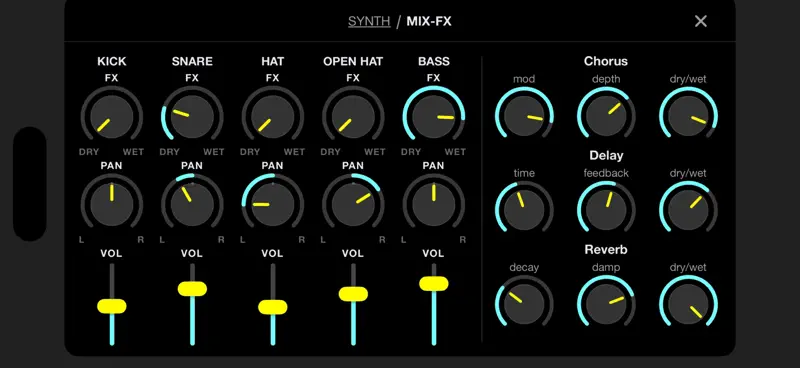
Task: Switch to the SYNTH tab
Action: point(369,21)
